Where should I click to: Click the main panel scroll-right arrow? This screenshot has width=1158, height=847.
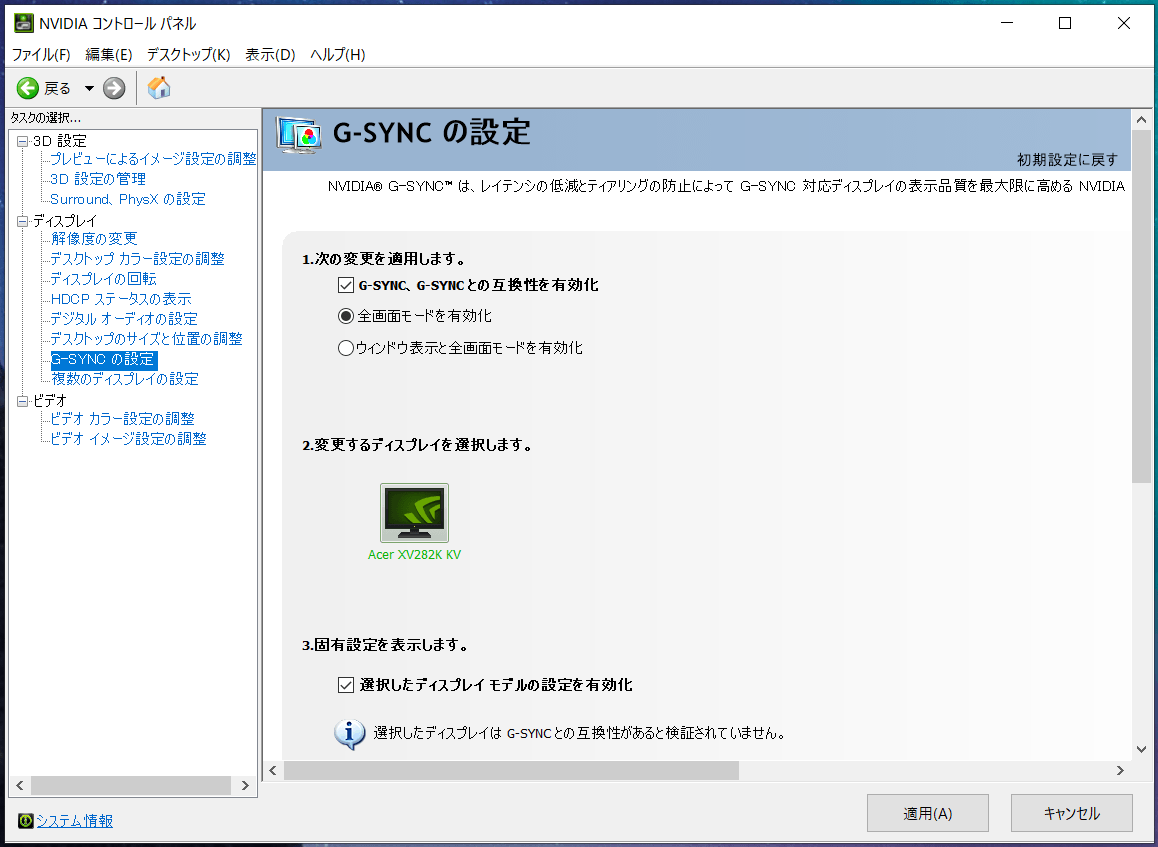[x=1120, y=770]
